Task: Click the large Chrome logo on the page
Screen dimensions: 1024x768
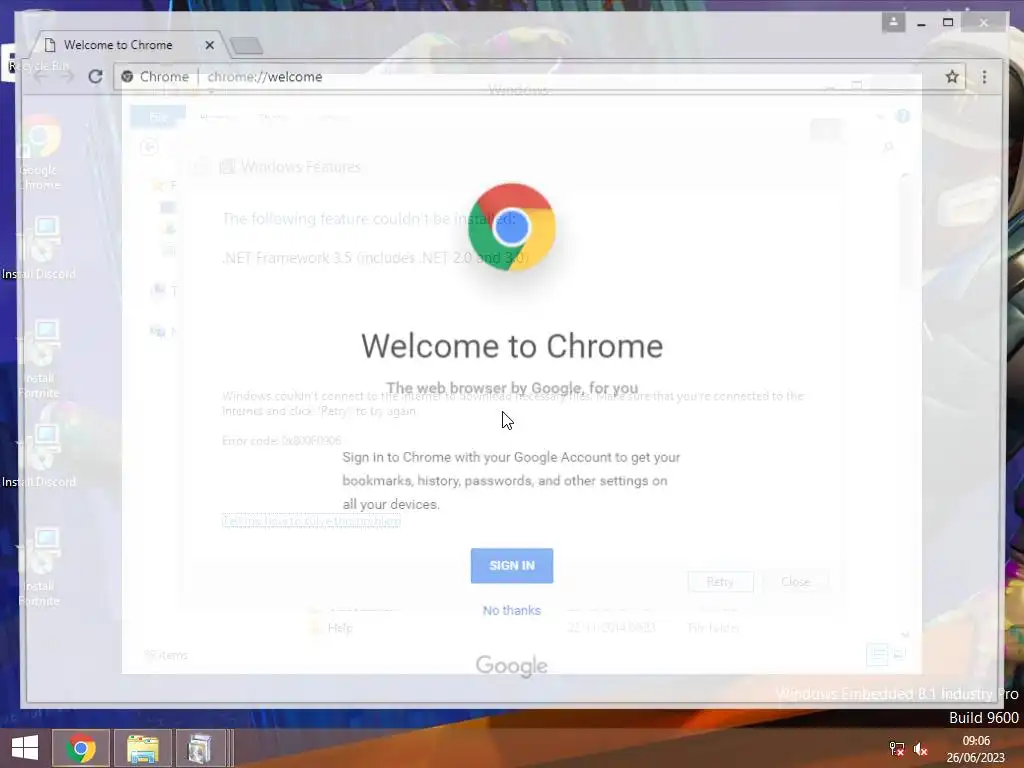Action: click(512, 227)
